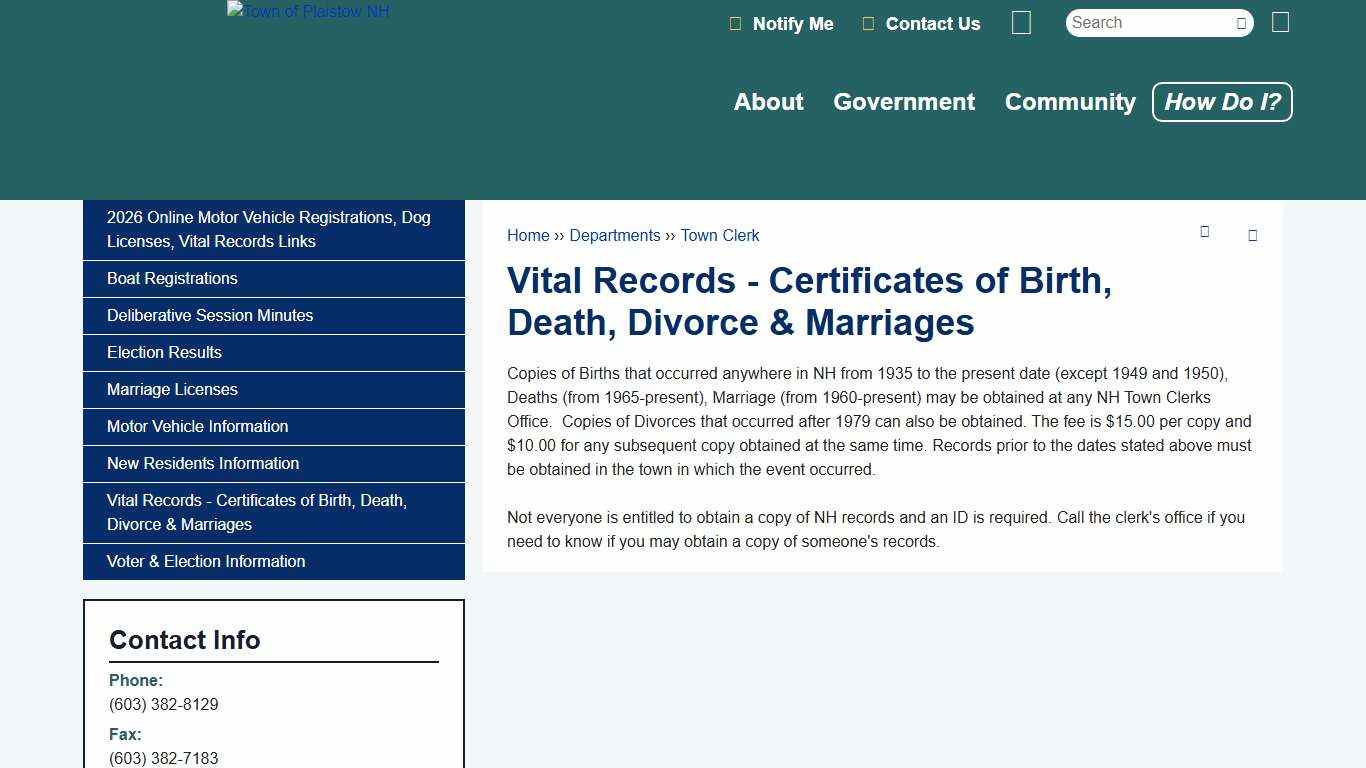Open the About menu
The width and height of the screenshot is (1366, 768).
point(768,101)
